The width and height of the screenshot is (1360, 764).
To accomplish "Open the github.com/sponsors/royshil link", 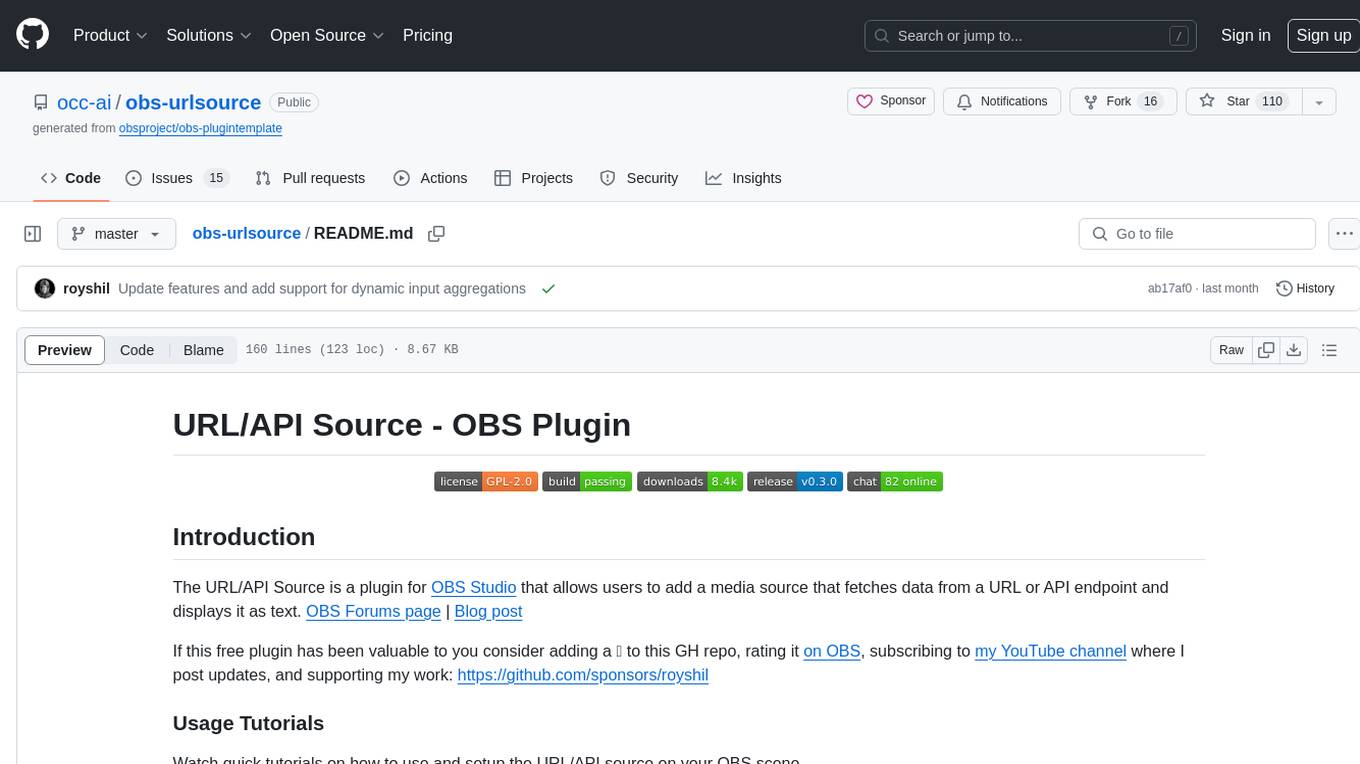I will click(x=583, y=675).
